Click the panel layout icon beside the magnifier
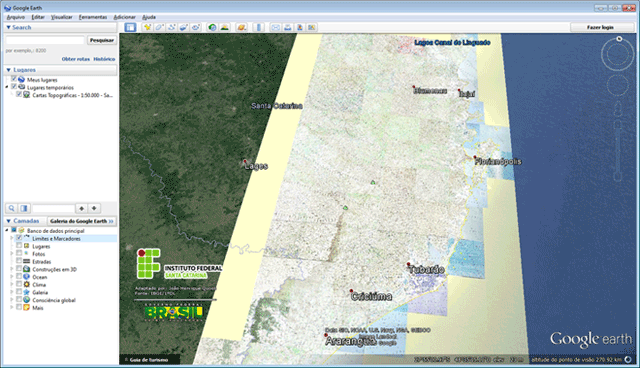This screenshot has width=640, height=368. pyautogui.click(x=24, y=208)
